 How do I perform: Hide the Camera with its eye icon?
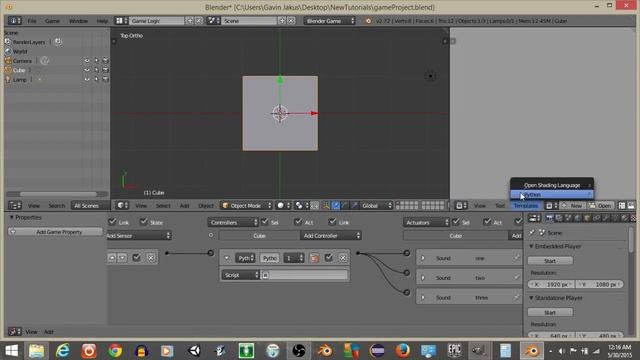(87, 61)
